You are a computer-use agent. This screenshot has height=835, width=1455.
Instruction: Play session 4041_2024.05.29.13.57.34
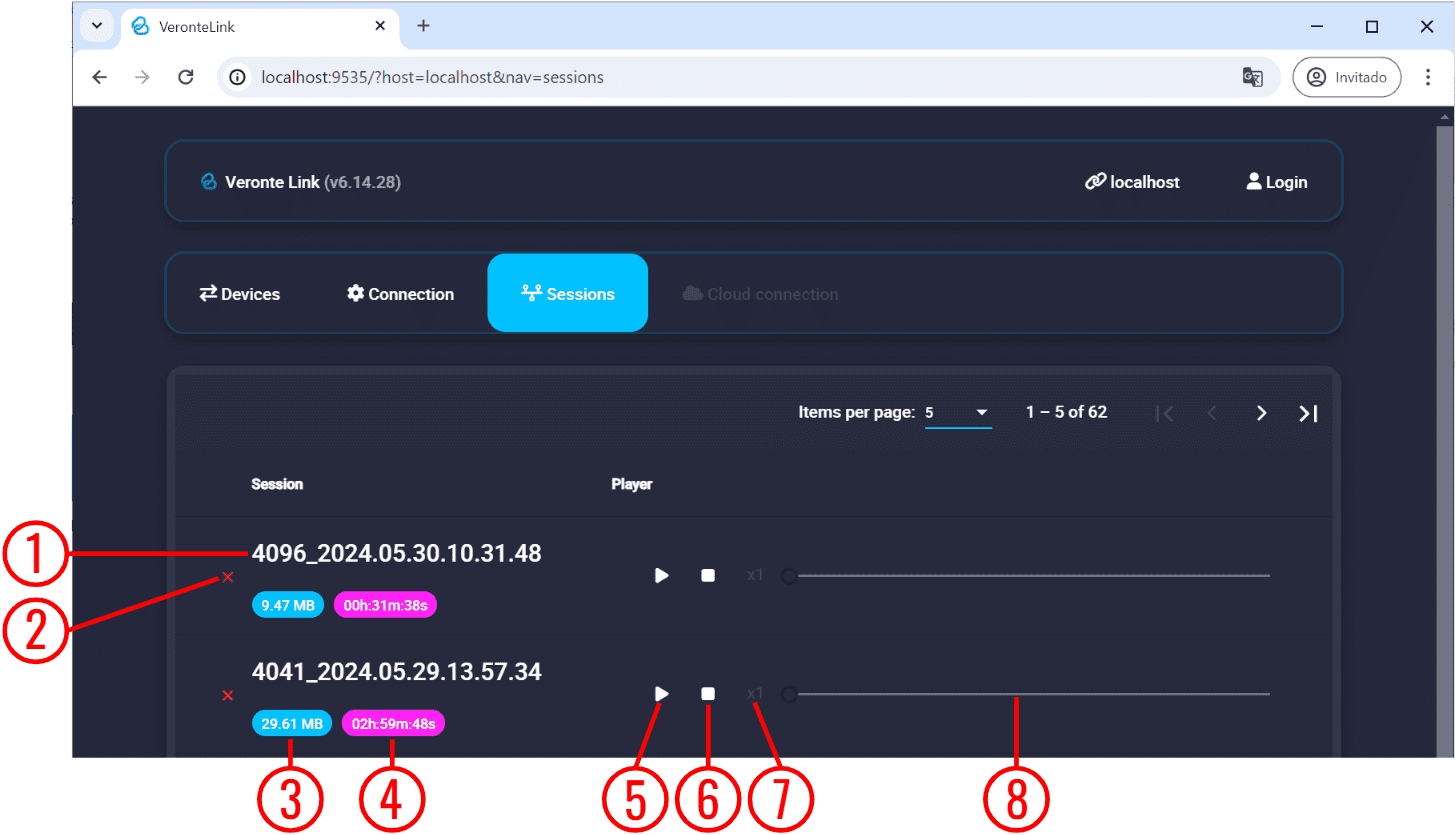(661, 693)
